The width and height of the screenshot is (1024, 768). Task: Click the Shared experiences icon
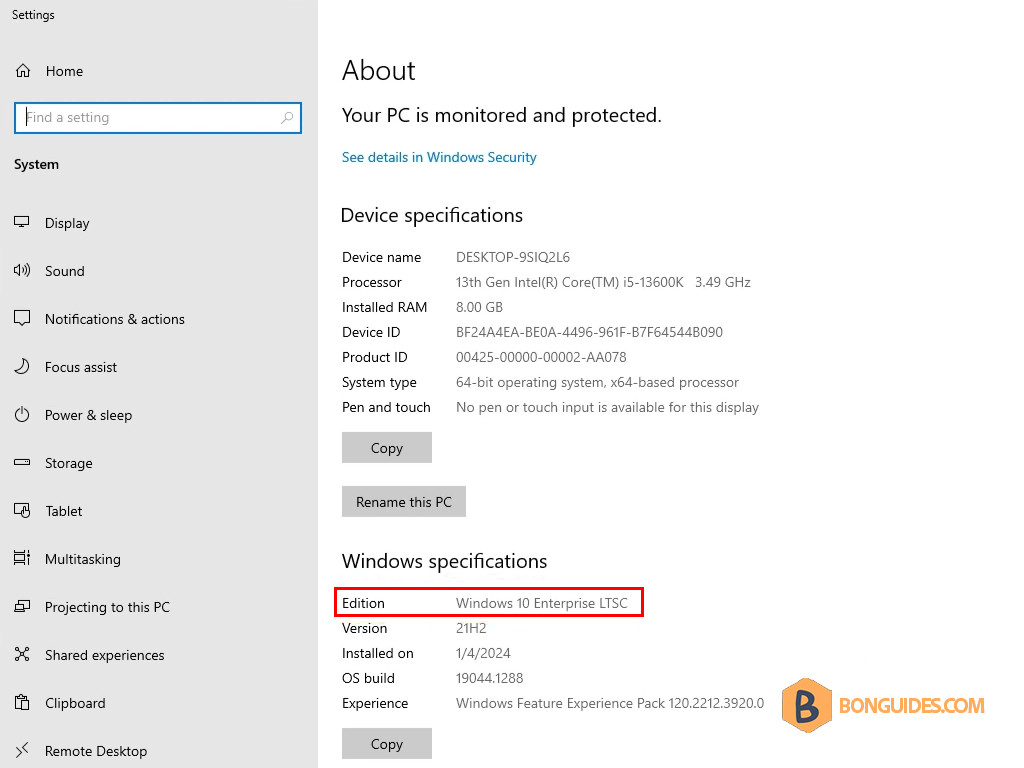22,654
